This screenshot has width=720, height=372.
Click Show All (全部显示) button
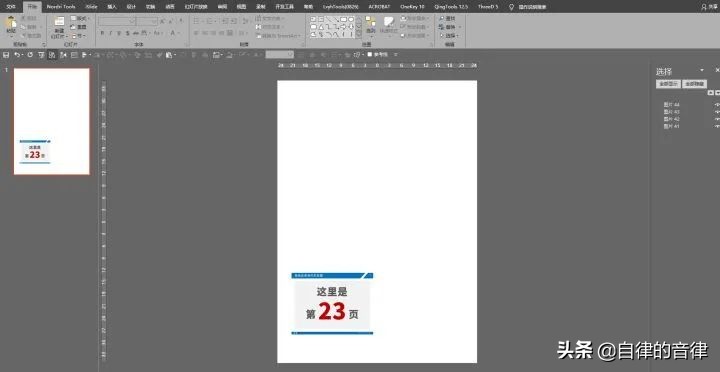[668, 84]
